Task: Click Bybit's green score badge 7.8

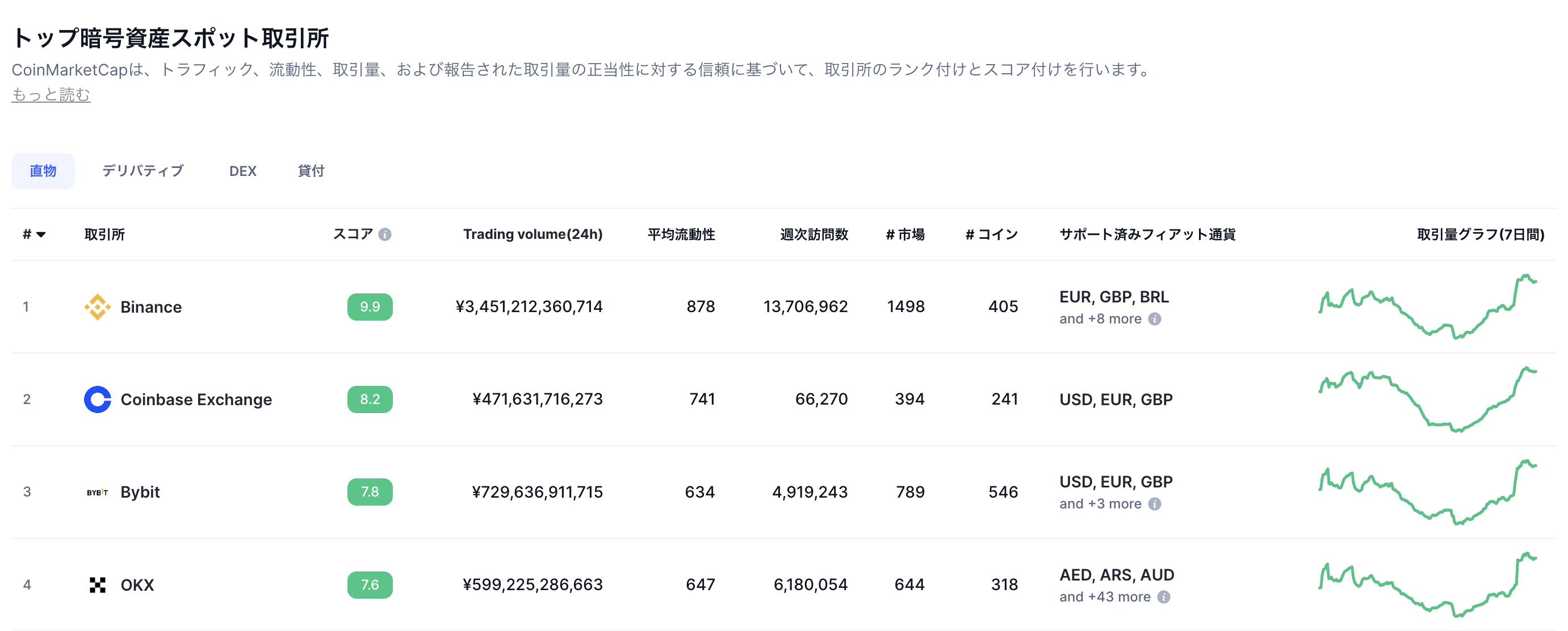Action: click(x=370, y=493)
